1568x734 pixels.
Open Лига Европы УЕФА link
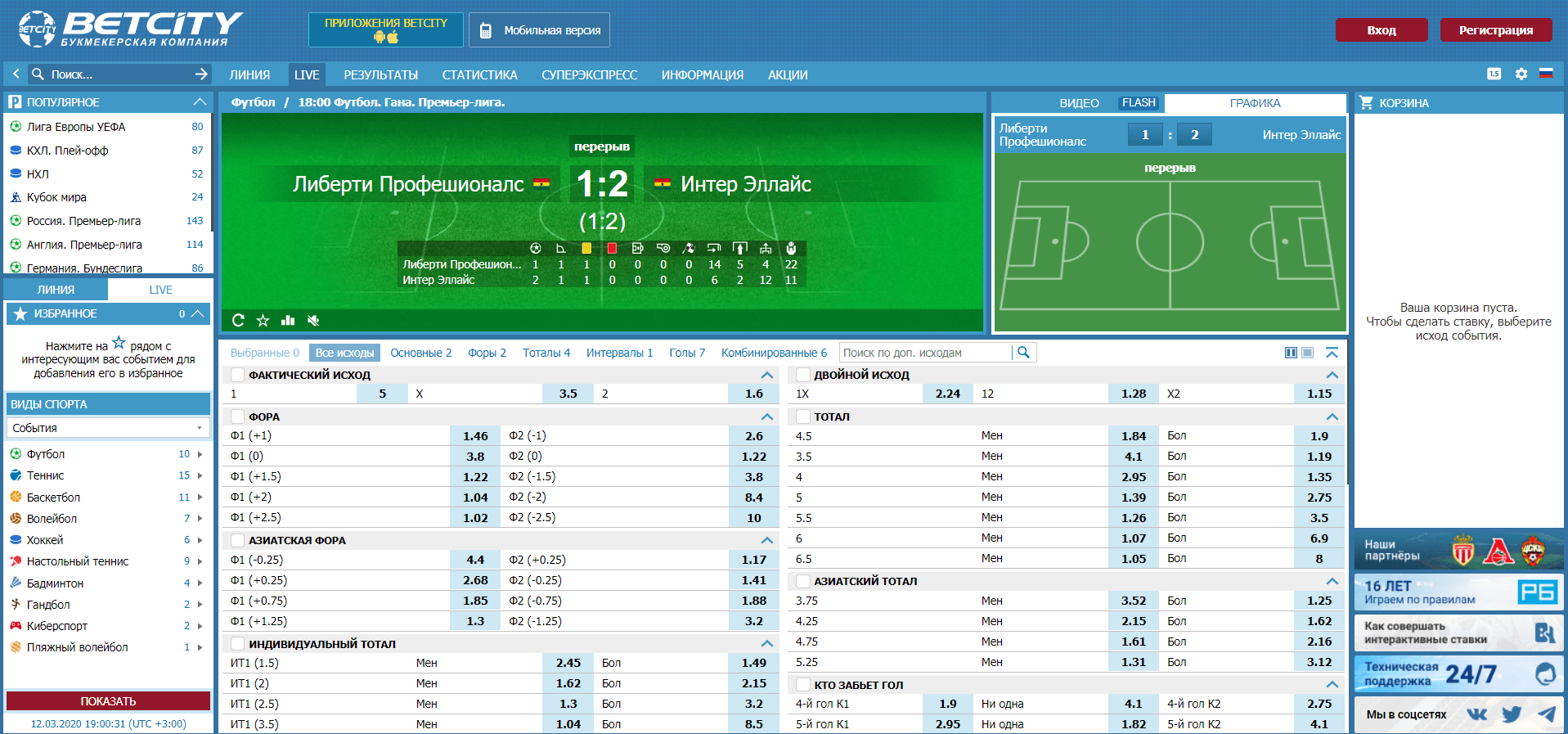(x=76, y=127)
